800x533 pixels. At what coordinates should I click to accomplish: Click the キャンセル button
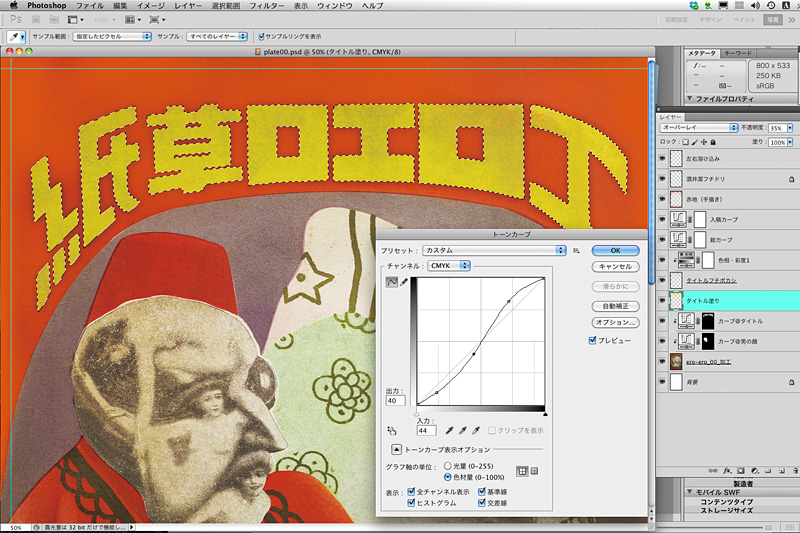615,266
